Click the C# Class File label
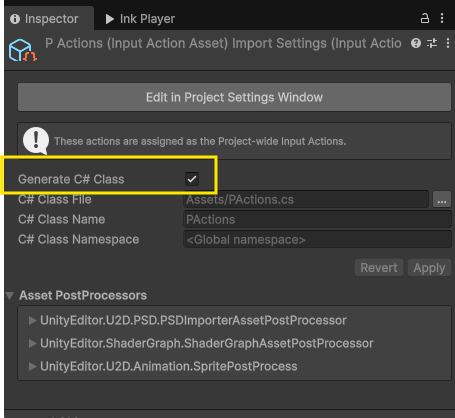 (55, 199)
